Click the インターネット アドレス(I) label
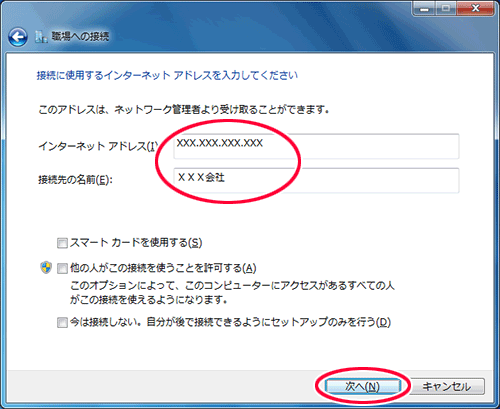The width and height of the screenshot is (500, 409). [98, 146]
